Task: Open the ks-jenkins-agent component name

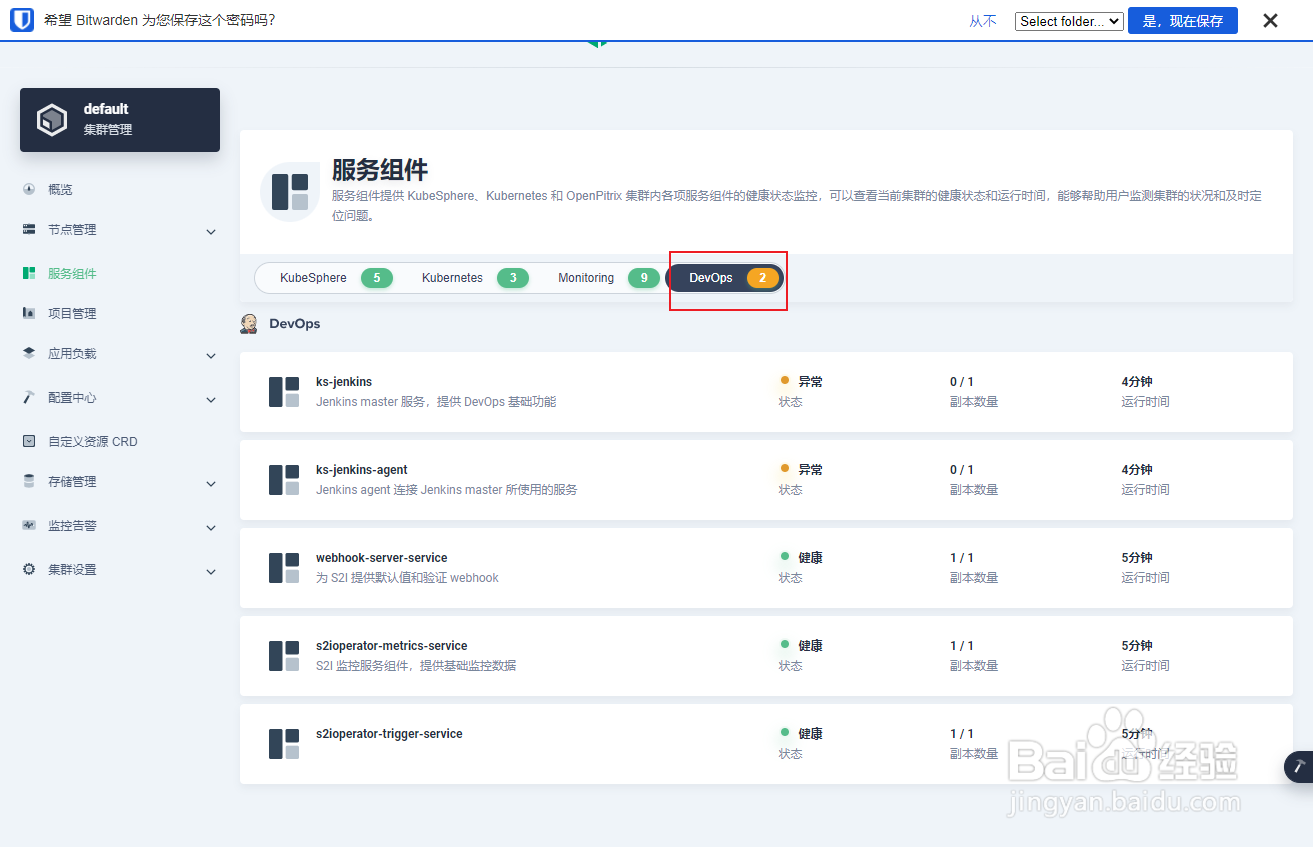Action: 362,470
